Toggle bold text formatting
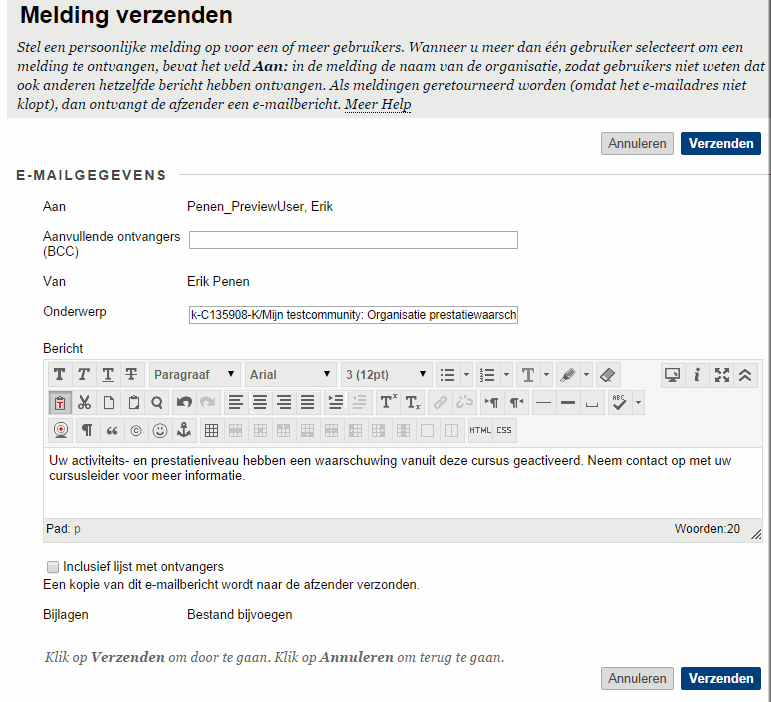The image size is (771, 702). tap(60, 375)
